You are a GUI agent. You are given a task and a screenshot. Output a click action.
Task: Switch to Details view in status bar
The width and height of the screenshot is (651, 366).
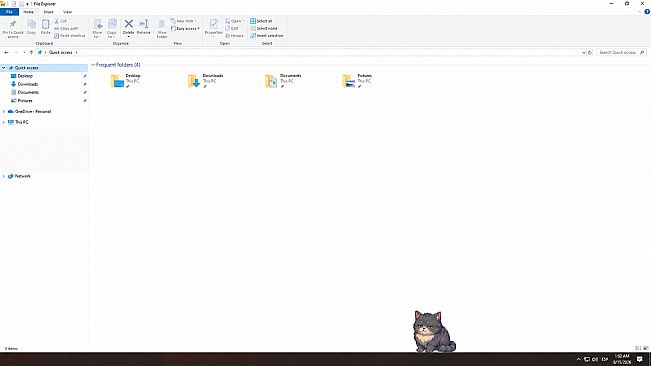tap(638, 348)
